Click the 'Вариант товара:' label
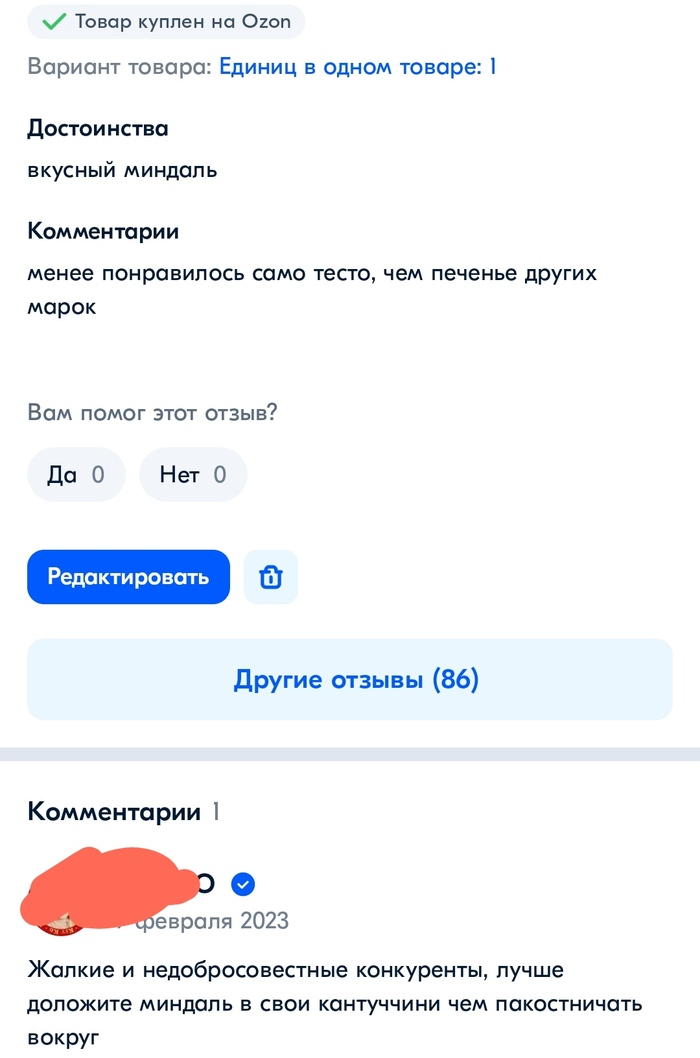 pyautogui.click(x=120, y=68)
